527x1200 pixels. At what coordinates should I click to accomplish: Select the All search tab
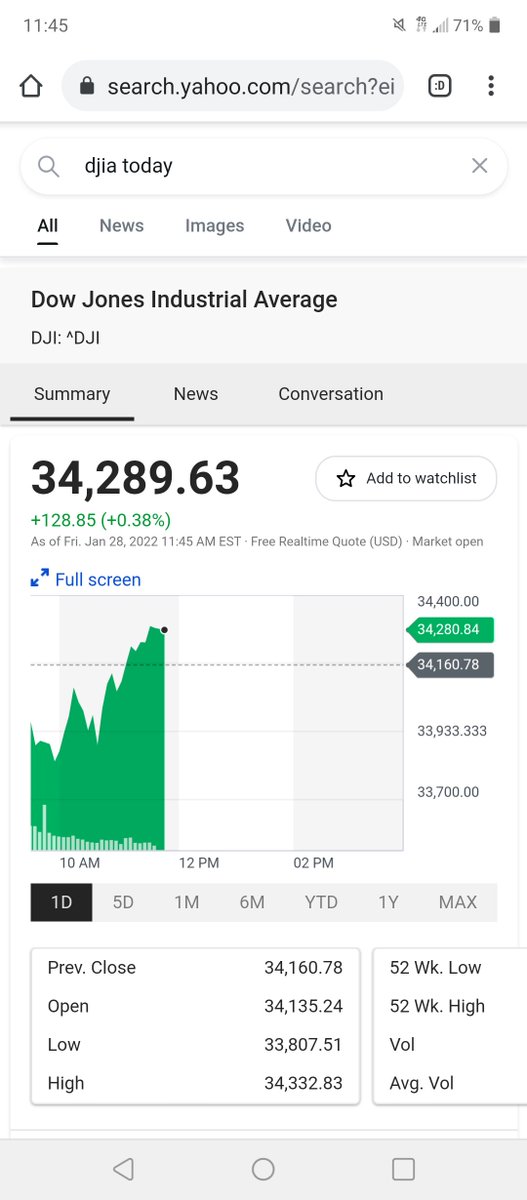[x=48, y=226]
